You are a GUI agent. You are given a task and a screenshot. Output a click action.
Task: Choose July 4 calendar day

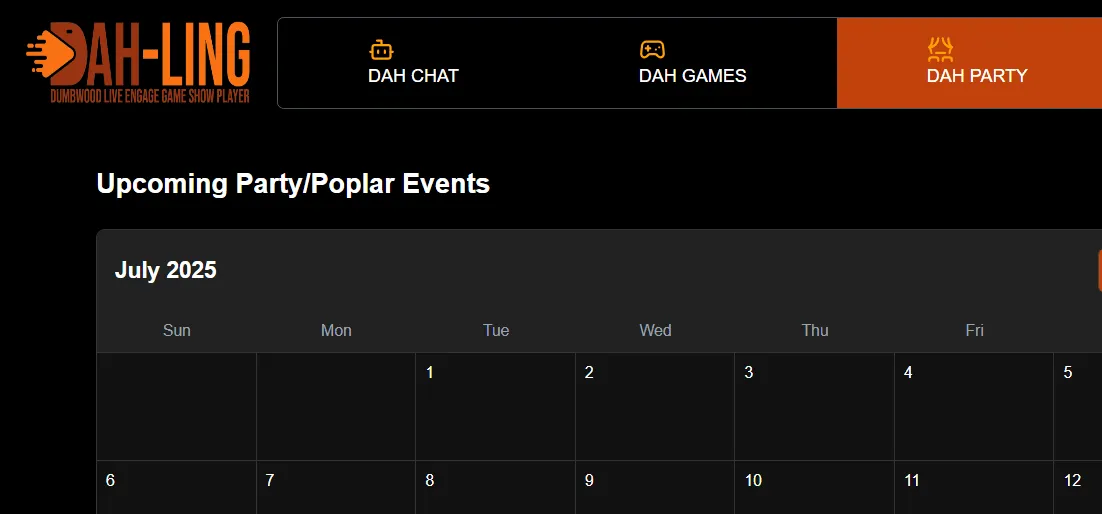[x=974, y=406]
